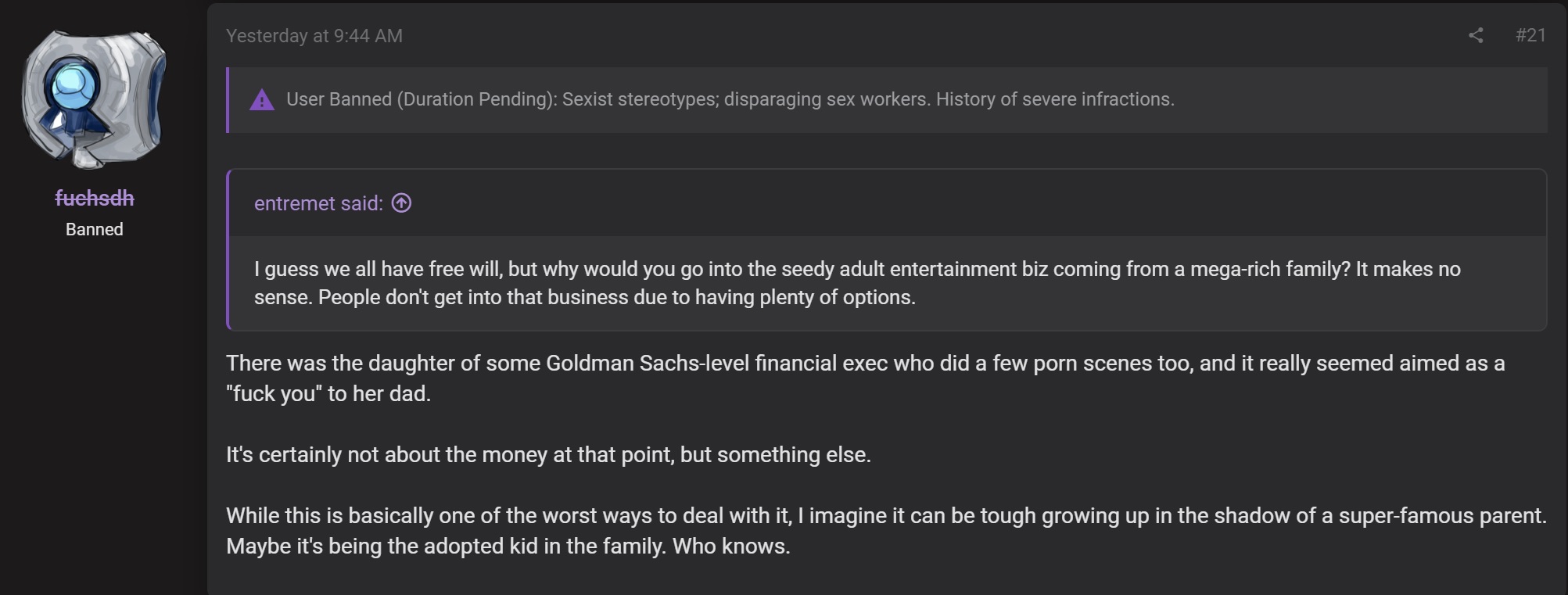The image size is (1568, 595).
Task: Click the 'Banned' user title label
Action: click(95, 229)
